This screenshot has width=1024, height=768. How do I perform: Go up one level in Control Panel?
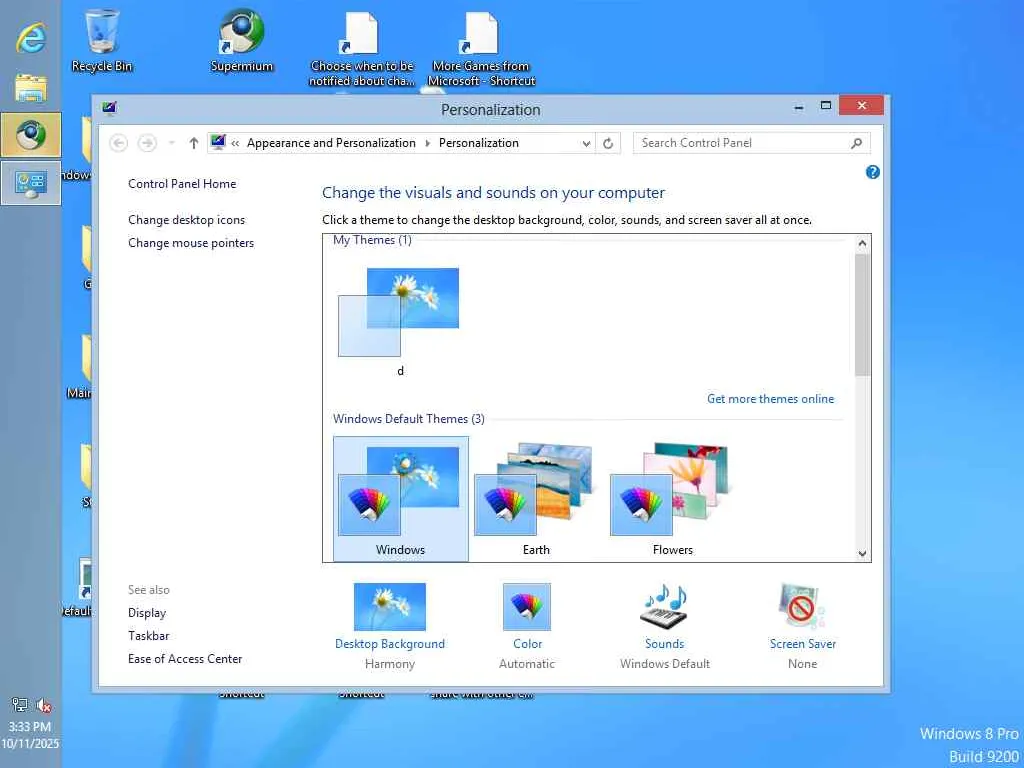coord(193,143)
